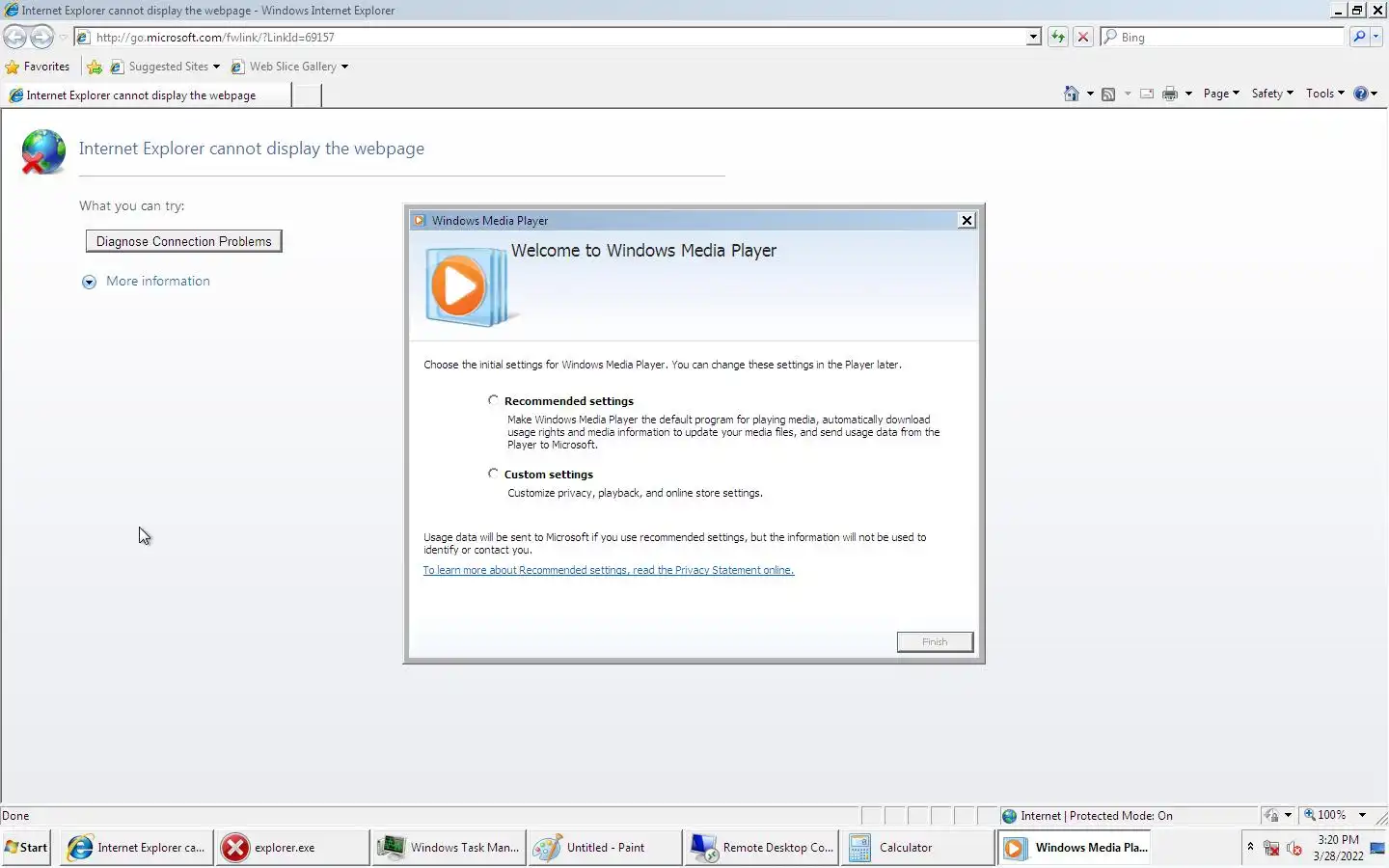Screen dimensions: 1389x868
Task: Go back with the browser Back arrow
Action: [x=15, y=38]
